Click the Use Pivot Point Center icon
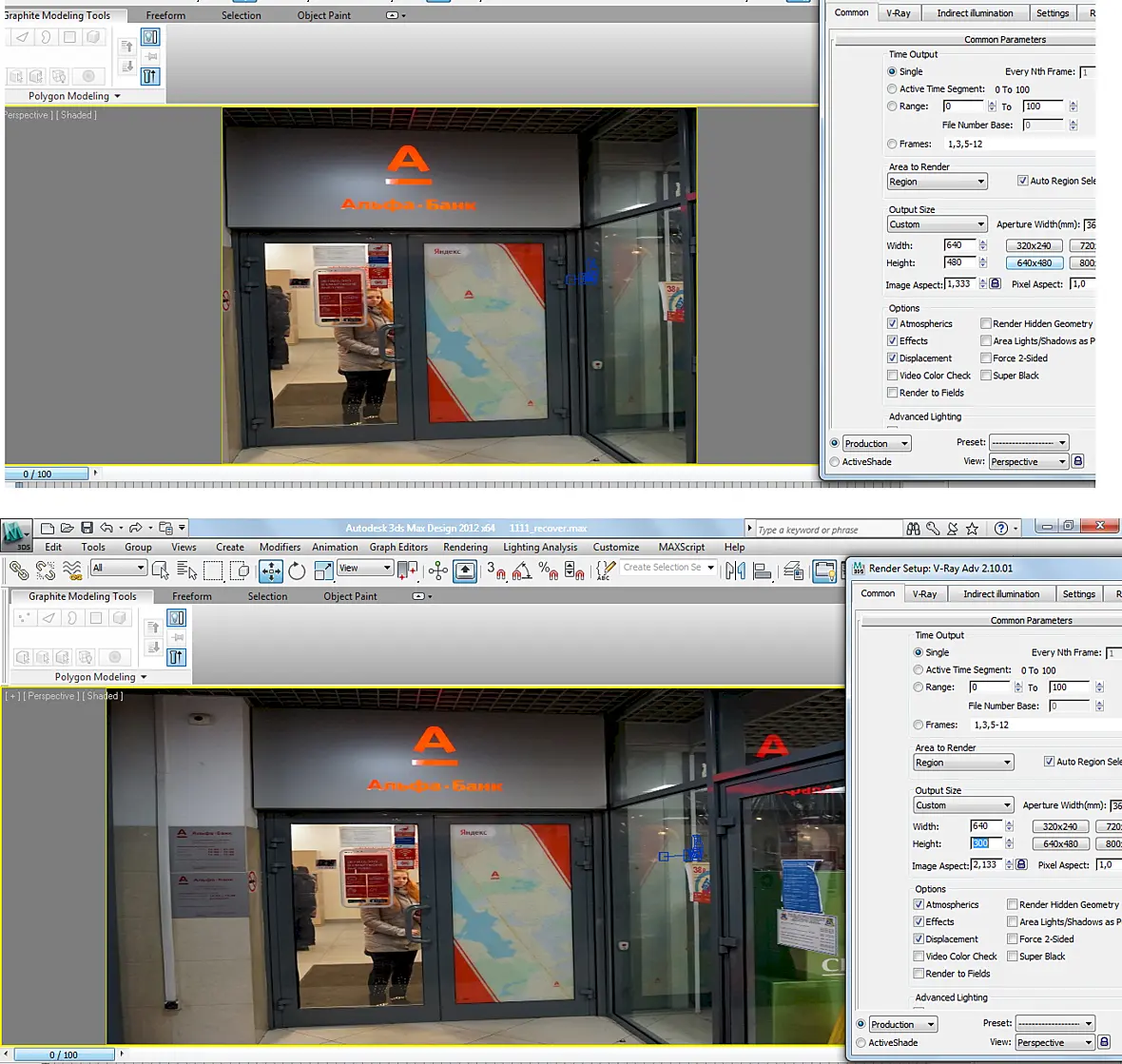The width and height of the screenshot is (1122, 1064). coord(408,571)
